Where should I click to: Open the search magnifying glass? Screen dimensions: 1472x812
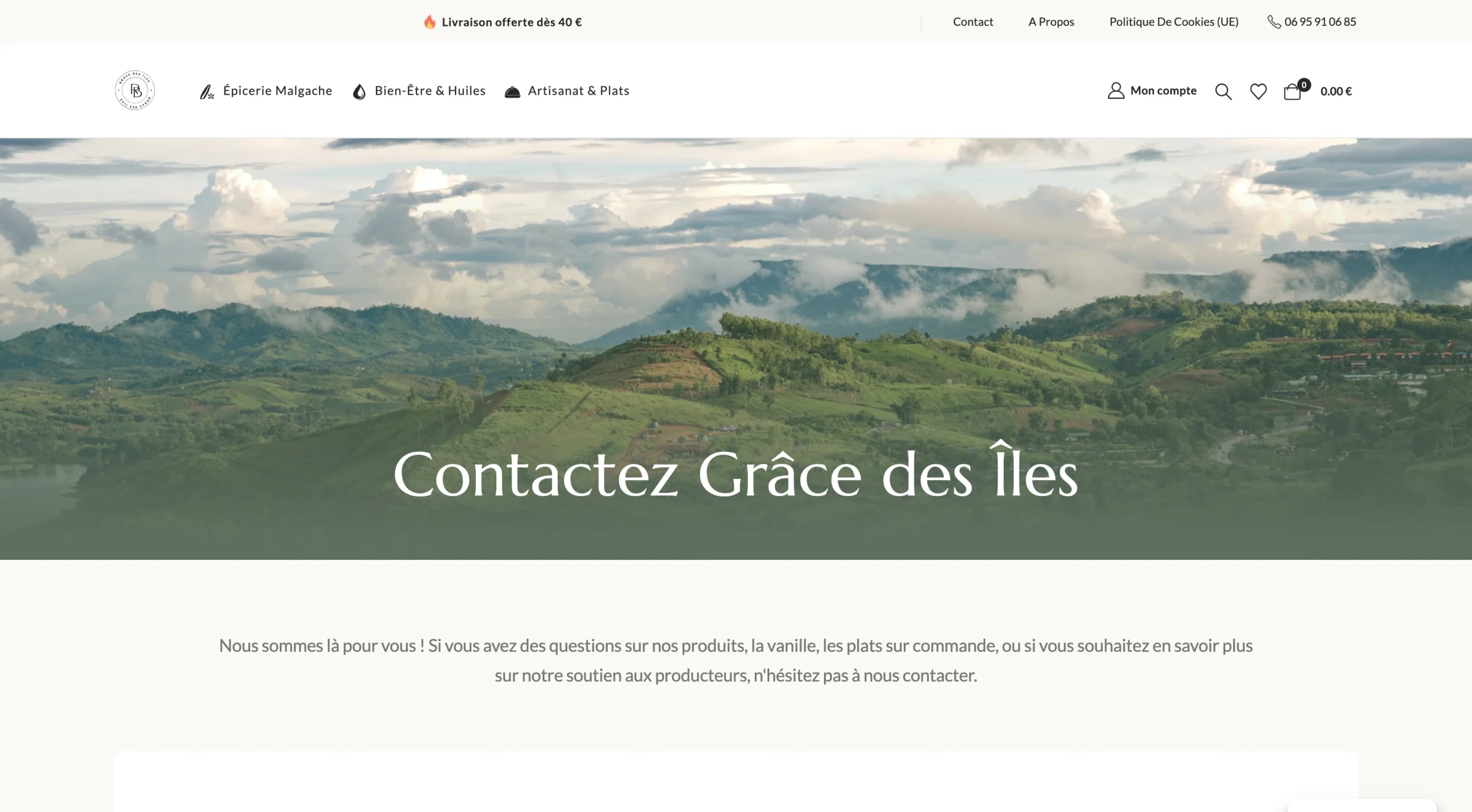[x=1223, y=91]
